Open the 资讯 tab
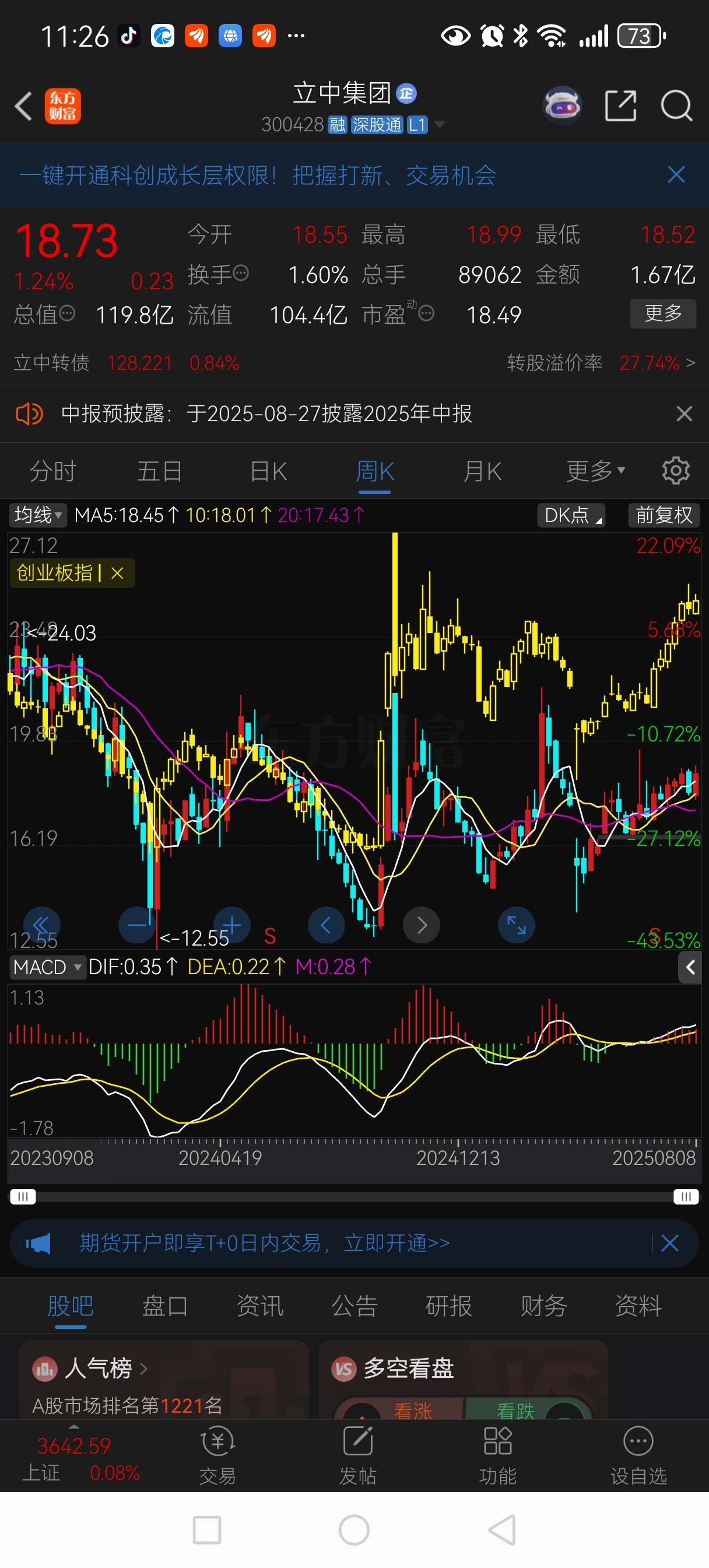Viewport: 709px width, 1568px height. tap(260, 1305)
